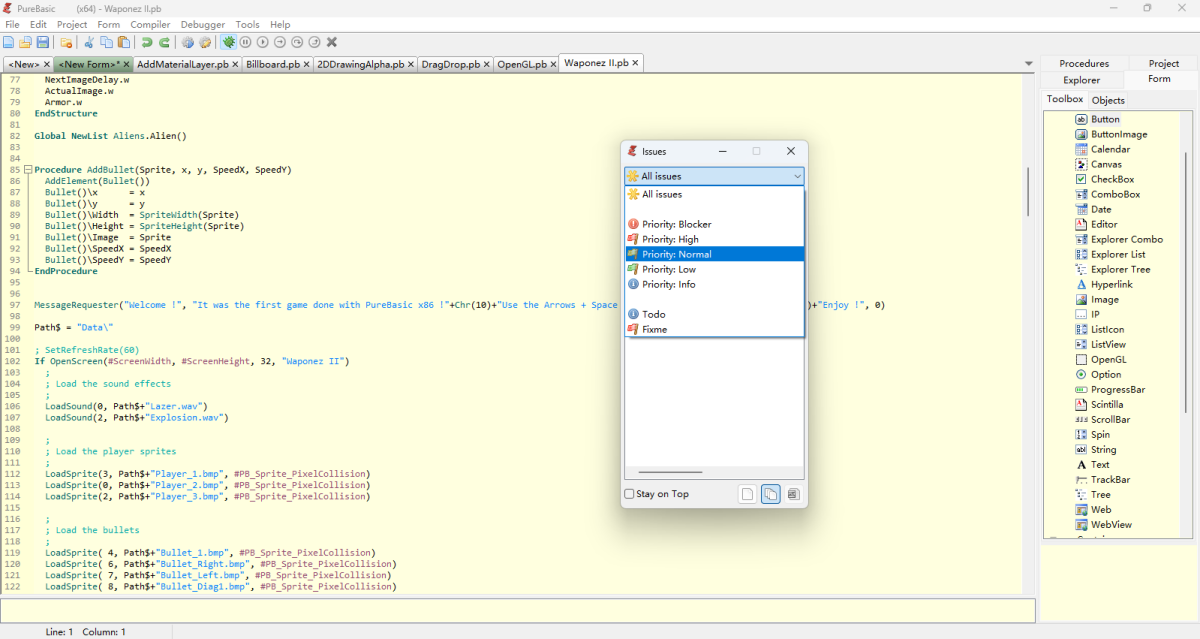Click the Save file disk icon
This screenshot has width=1200, height=639.
click(42, 42)
